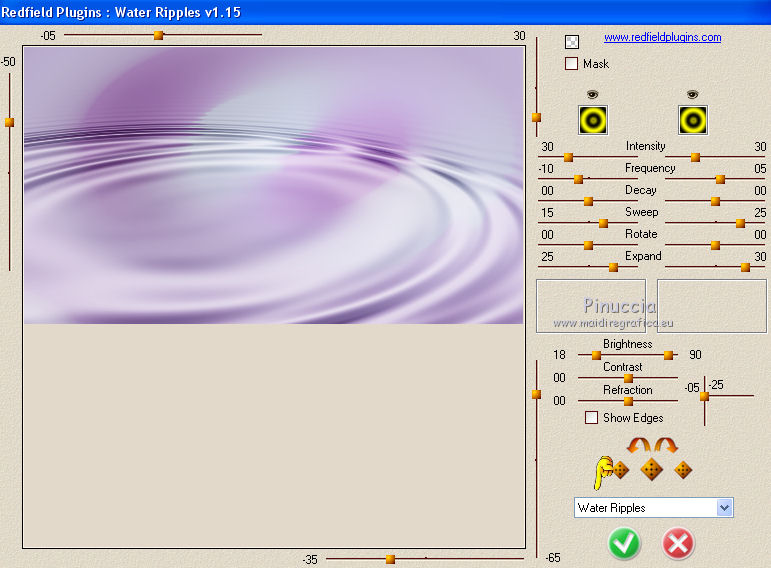Click the empty right texture preview box
The image size is (771, 568).
click(x=712, y=306)
